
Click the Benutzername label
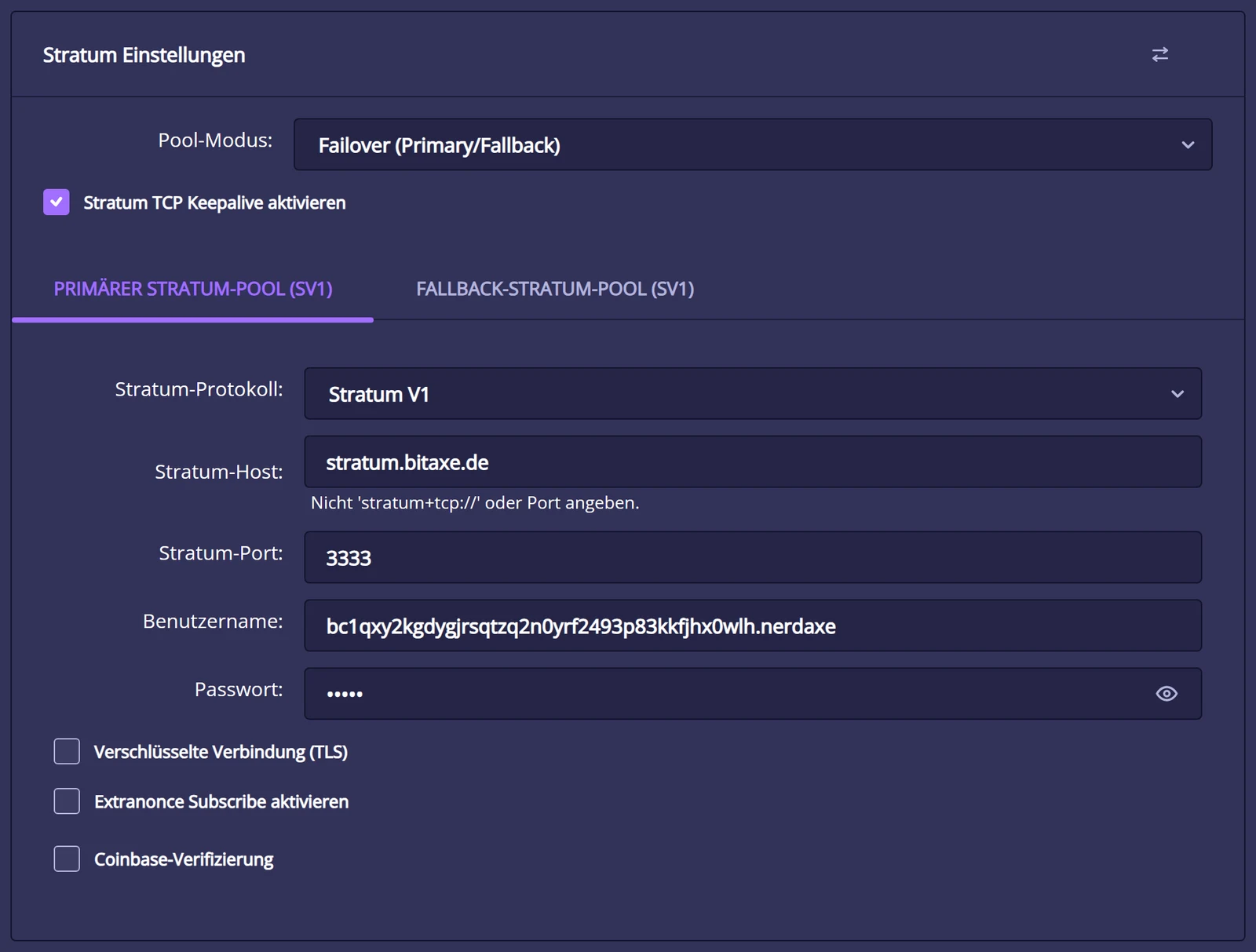(x=213, y=622)
